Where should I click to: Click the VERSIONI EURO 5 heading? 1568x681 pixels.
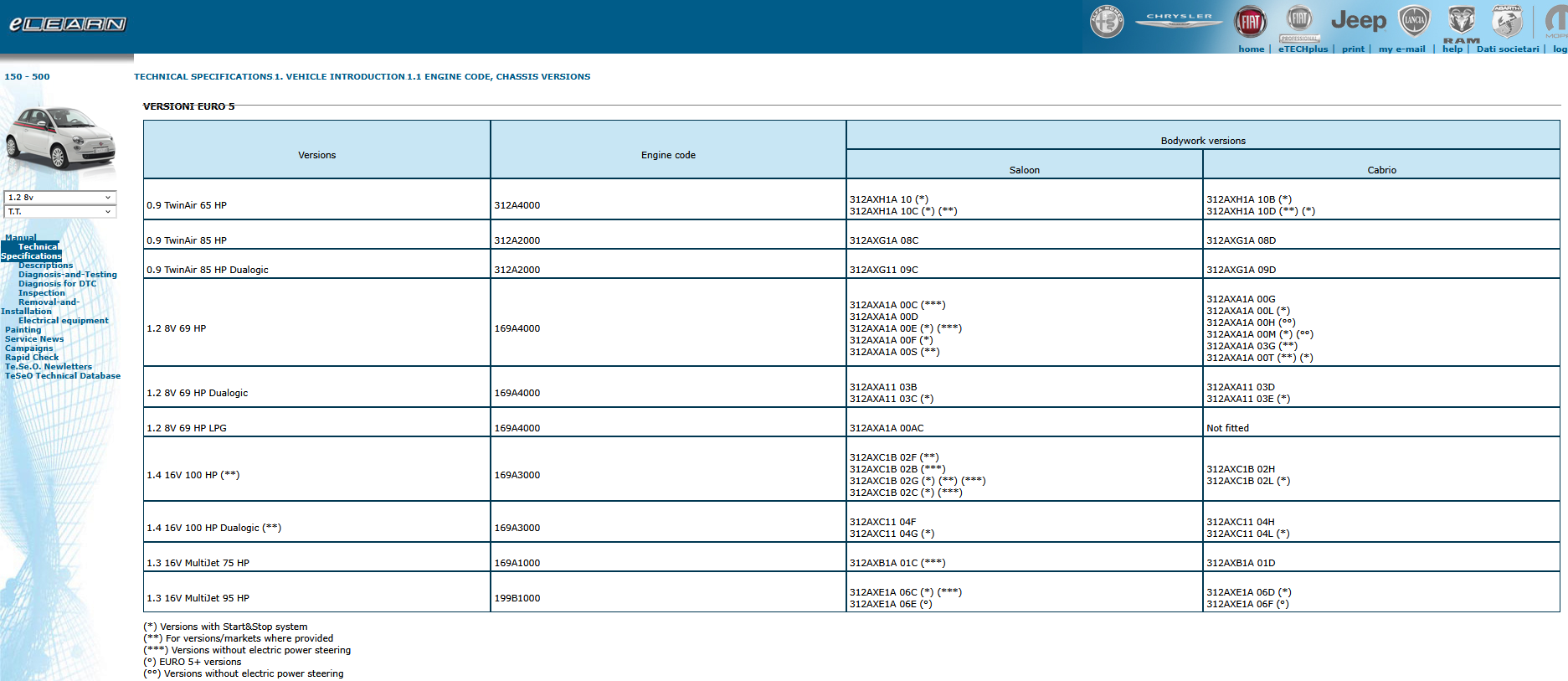click(189, 106)
